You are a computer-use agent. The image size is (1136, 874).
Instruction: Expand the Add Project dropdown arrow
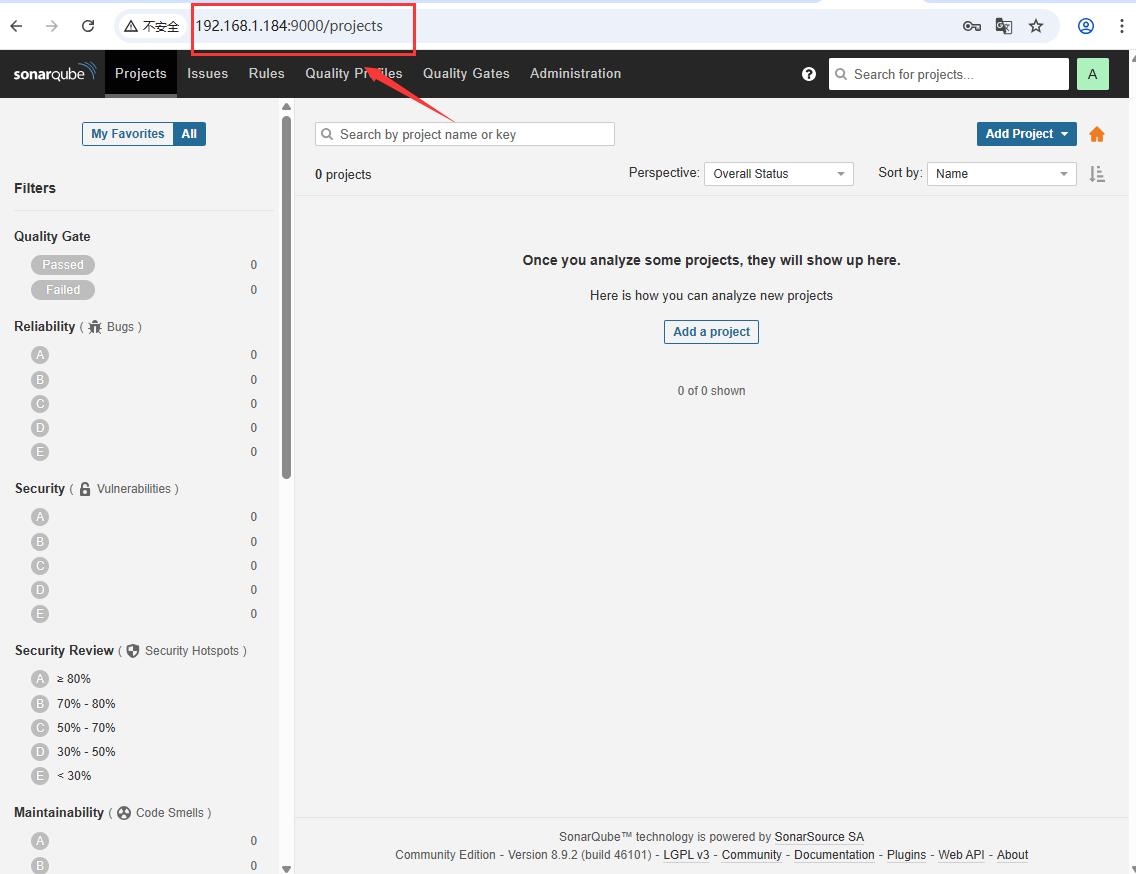[1063, 133]
